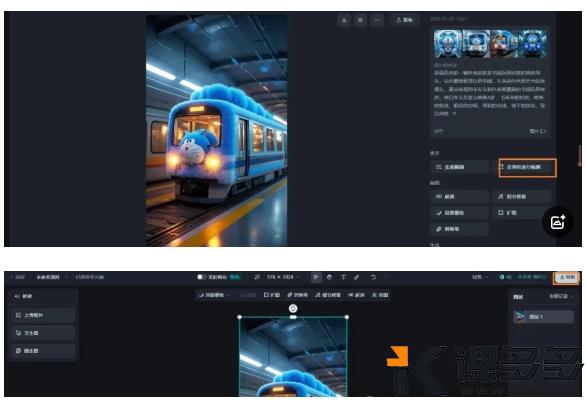Image resolution: width=586 pixels, height=403 pixels.
Task: Select the brush tool
Action: (x=357, y=277)
